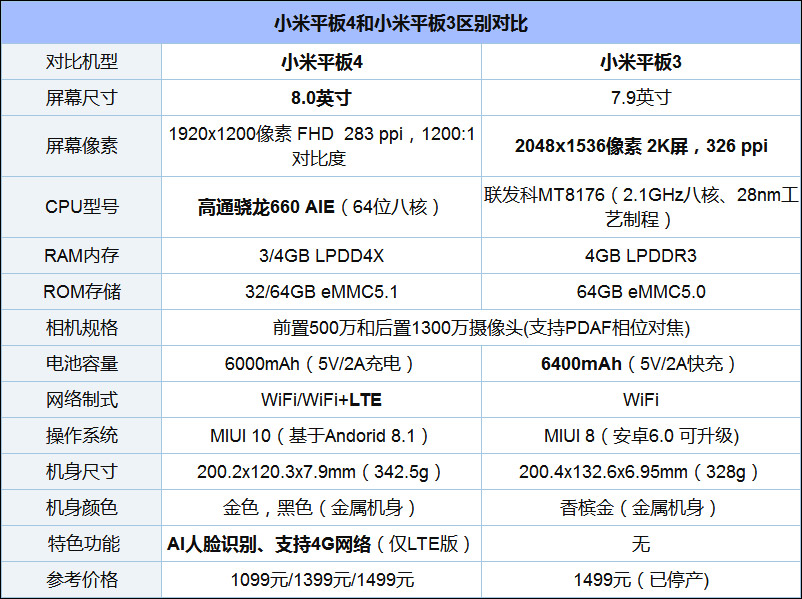Select the 操作系统 row label

[x=82, y=436]
